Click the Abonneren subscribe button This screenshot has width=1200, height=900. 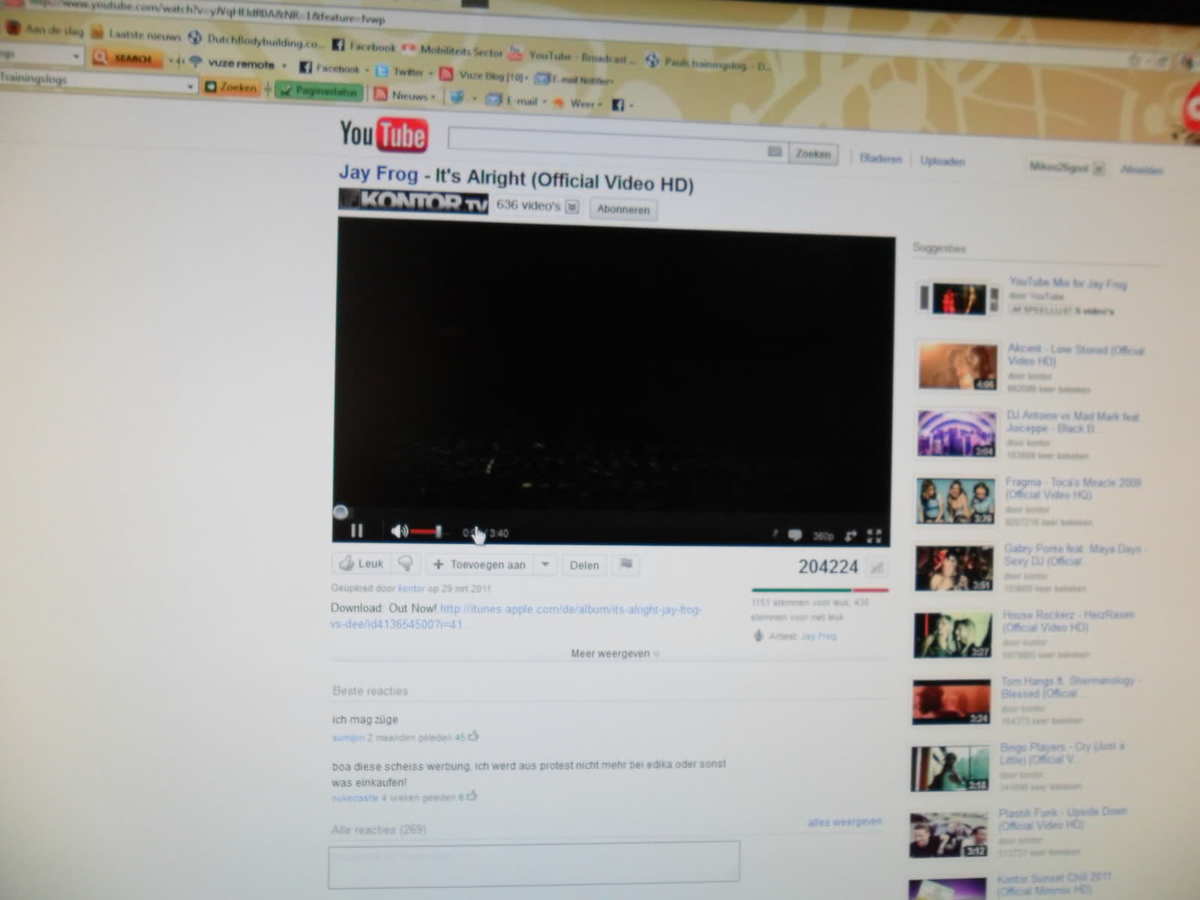pos(623,209)
